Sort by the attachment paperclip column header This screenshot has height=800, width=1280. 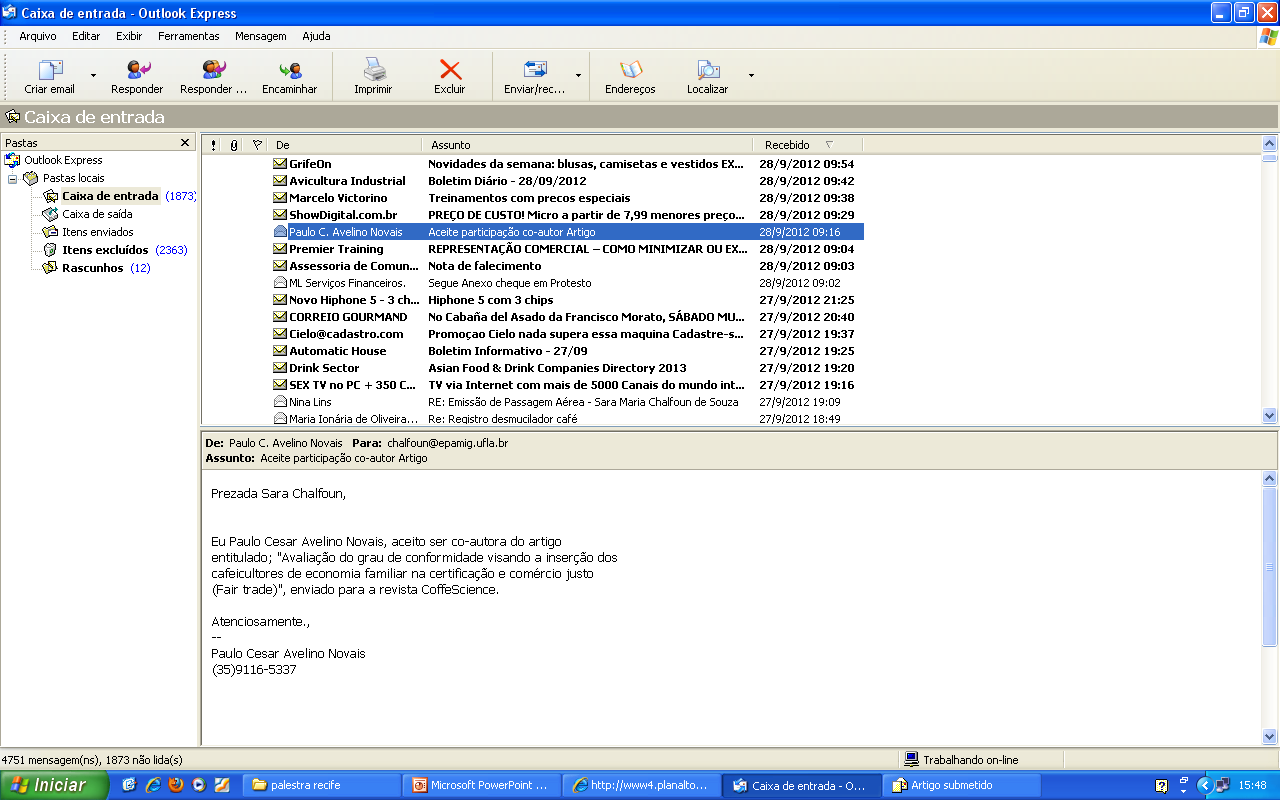[234, 145]
